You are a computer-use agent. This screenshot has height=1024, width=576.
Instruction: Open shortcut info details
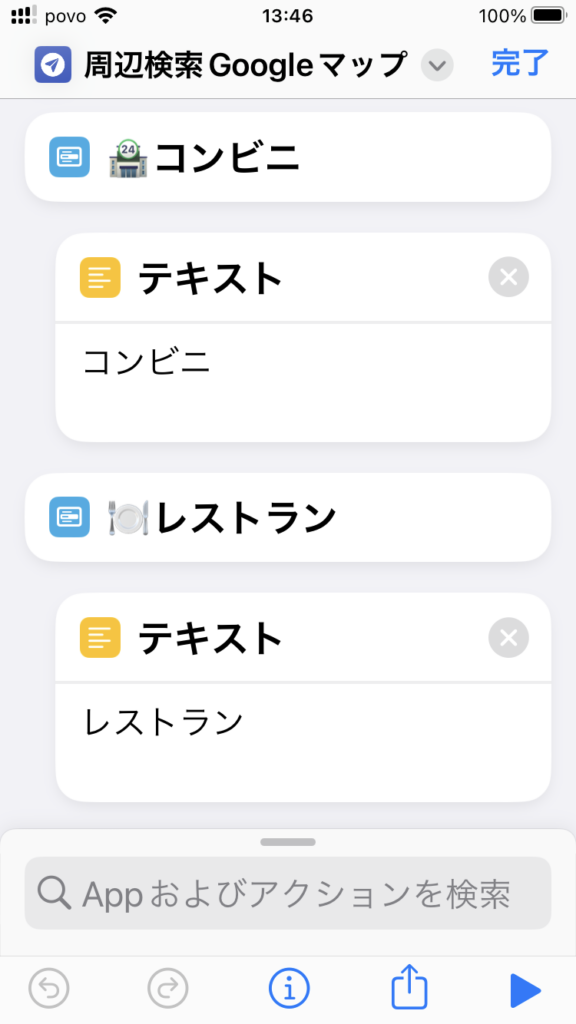coord(289,989)
